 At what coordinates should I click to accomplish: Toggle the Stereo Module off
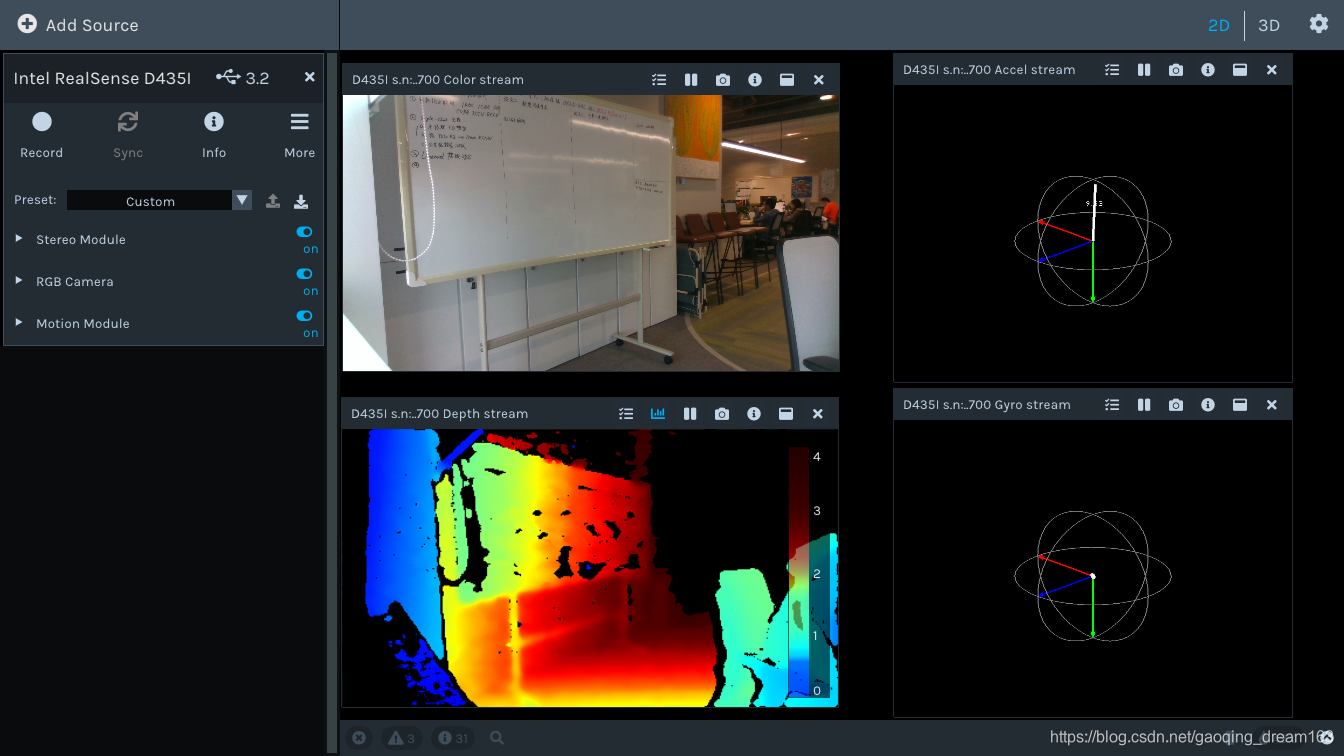point(305,232)
